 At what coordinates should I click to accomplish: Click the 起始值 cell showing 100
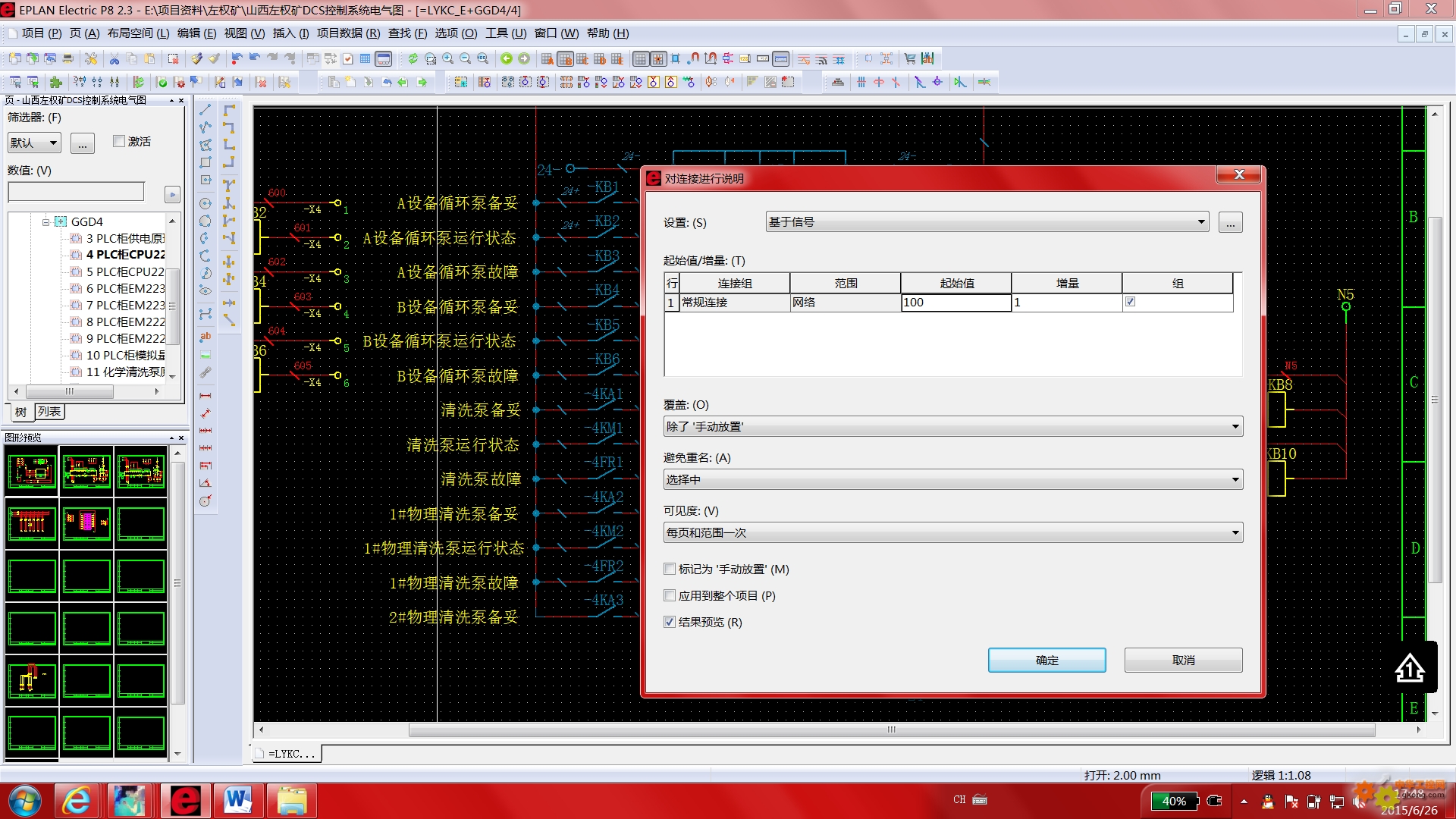click(x=955, y=303)
